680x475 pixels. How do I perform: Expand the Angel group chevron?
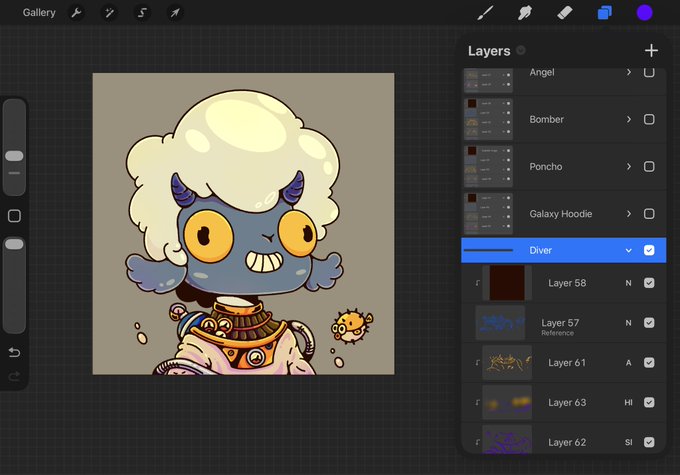(629, 72)
